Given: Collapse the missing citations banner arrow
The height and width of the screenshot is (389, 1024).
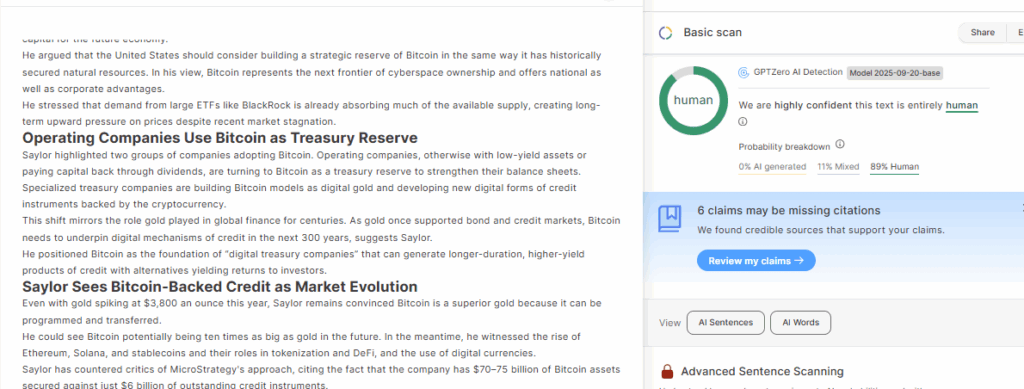Looking at the screenshot, I should click(1021, 208).
